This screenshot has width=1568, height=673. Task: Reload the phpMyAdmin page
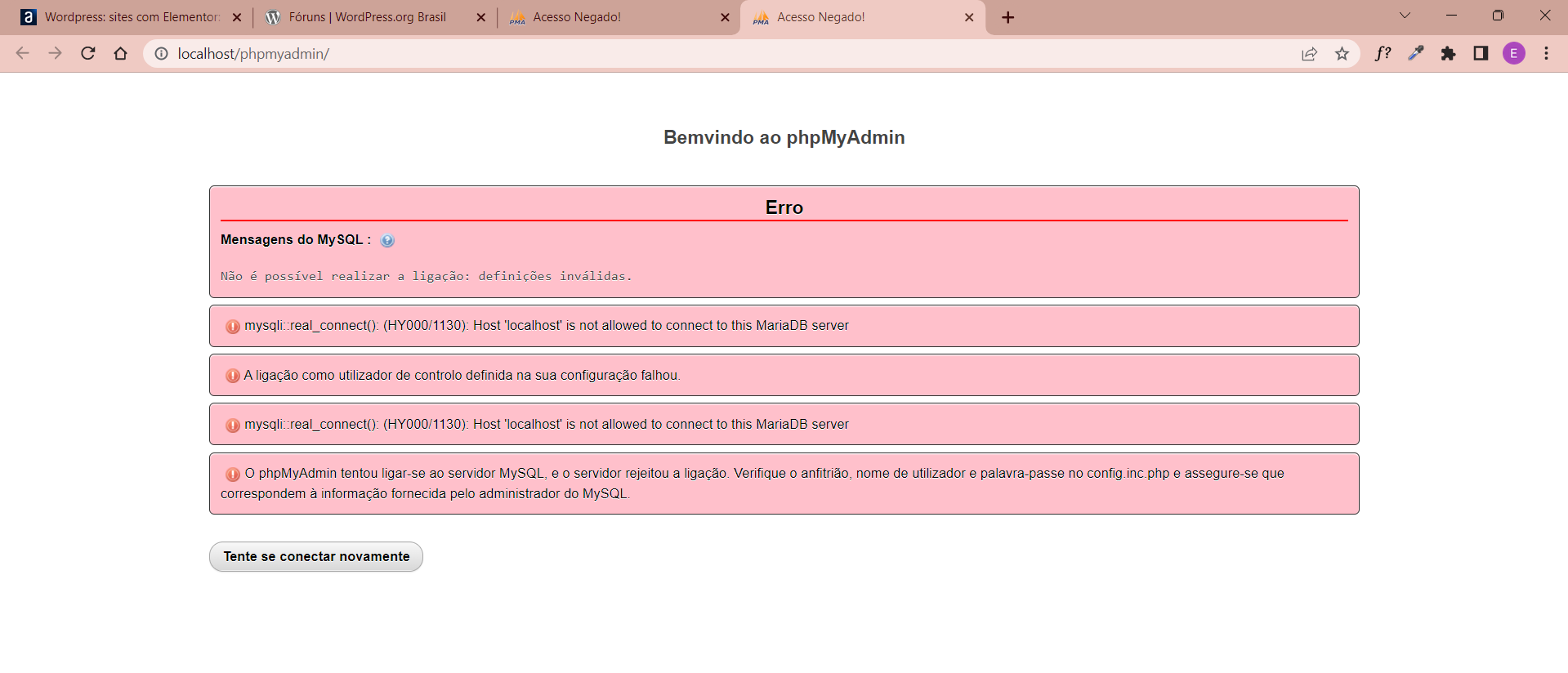(88, 54)
